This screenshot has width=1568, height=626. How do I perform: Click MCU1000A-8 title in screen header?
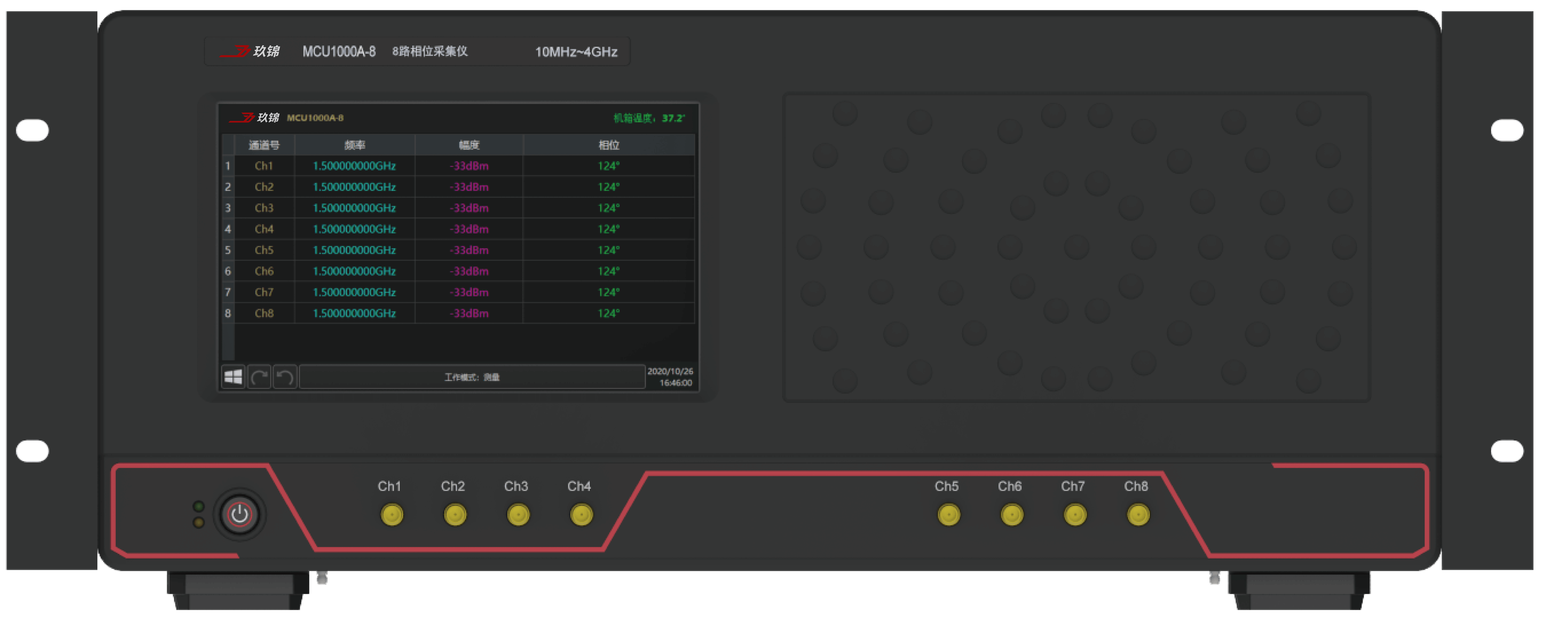coord(315,118)
